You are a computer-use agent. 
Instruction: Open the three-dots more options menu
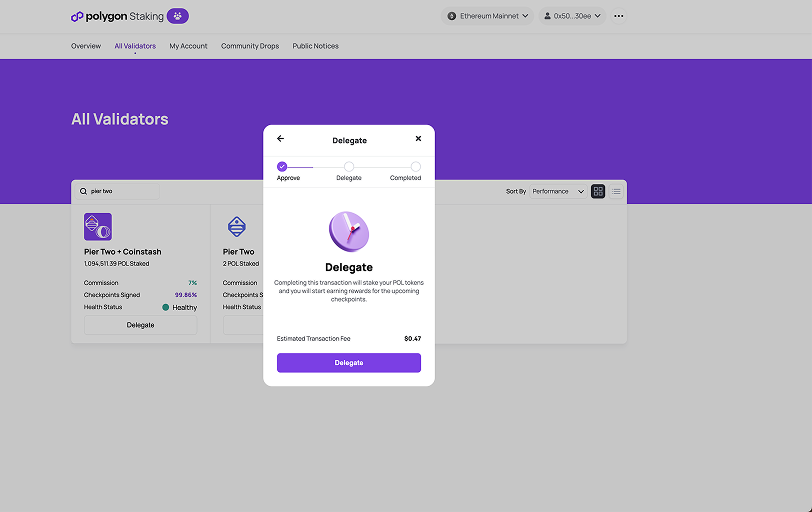click(x=618, y=16)
